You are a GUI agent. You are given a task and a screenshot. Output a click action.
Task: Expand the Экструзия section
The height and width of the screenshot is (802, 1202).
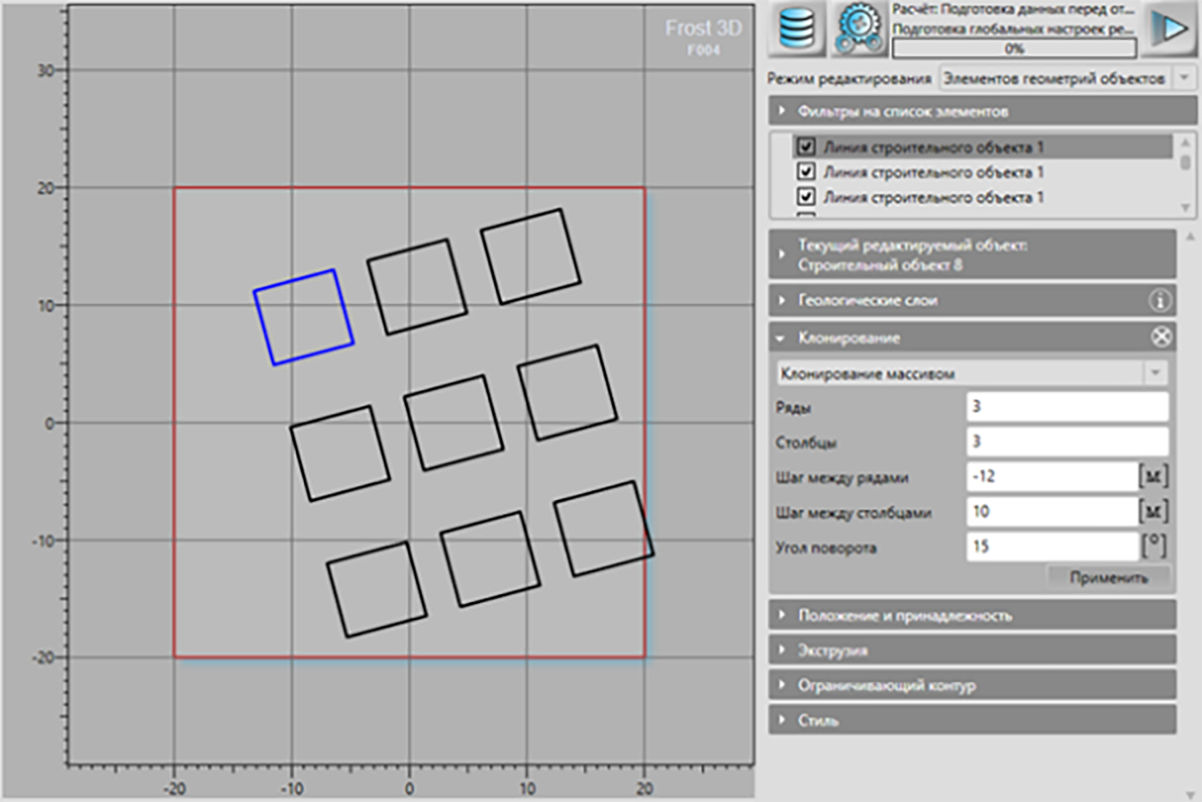click(972, 650)
